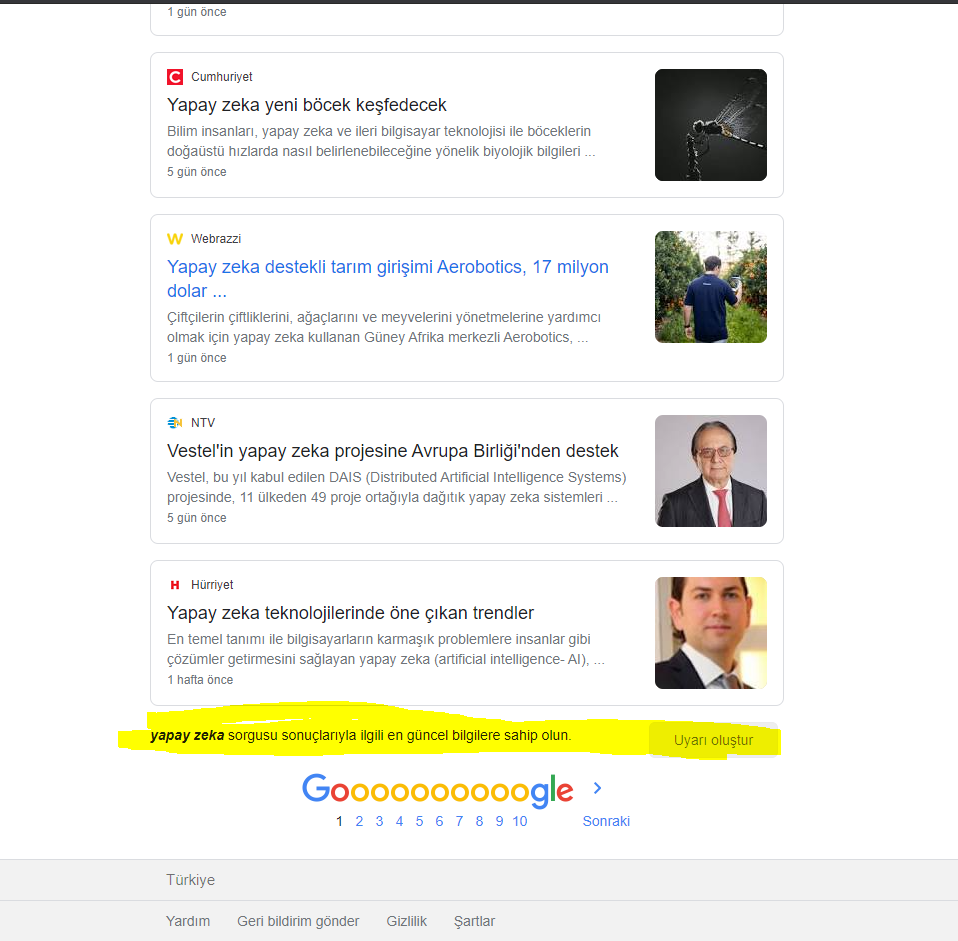Click the "Sonraki" pagination link
Viewport: 958px width, 941px height.
tap(606, 820)
